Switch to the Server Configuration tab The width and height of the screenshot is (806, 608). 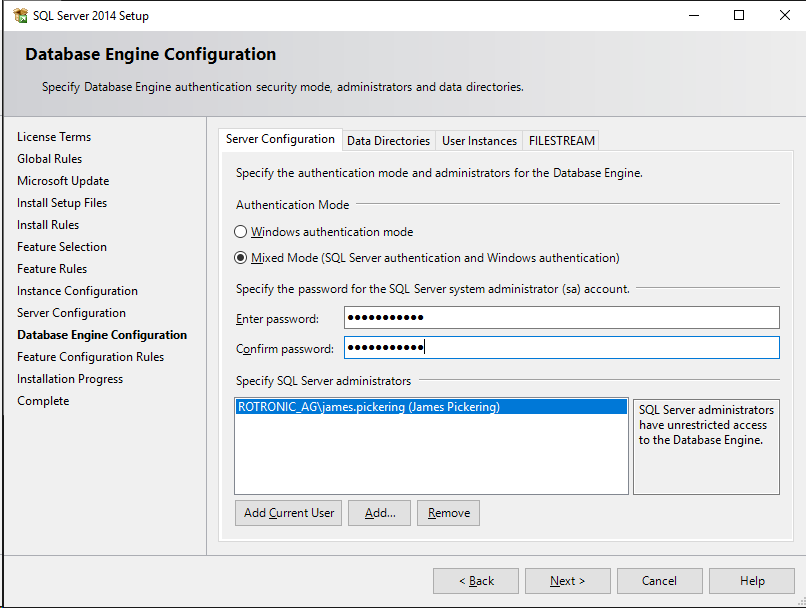(280, 139)
